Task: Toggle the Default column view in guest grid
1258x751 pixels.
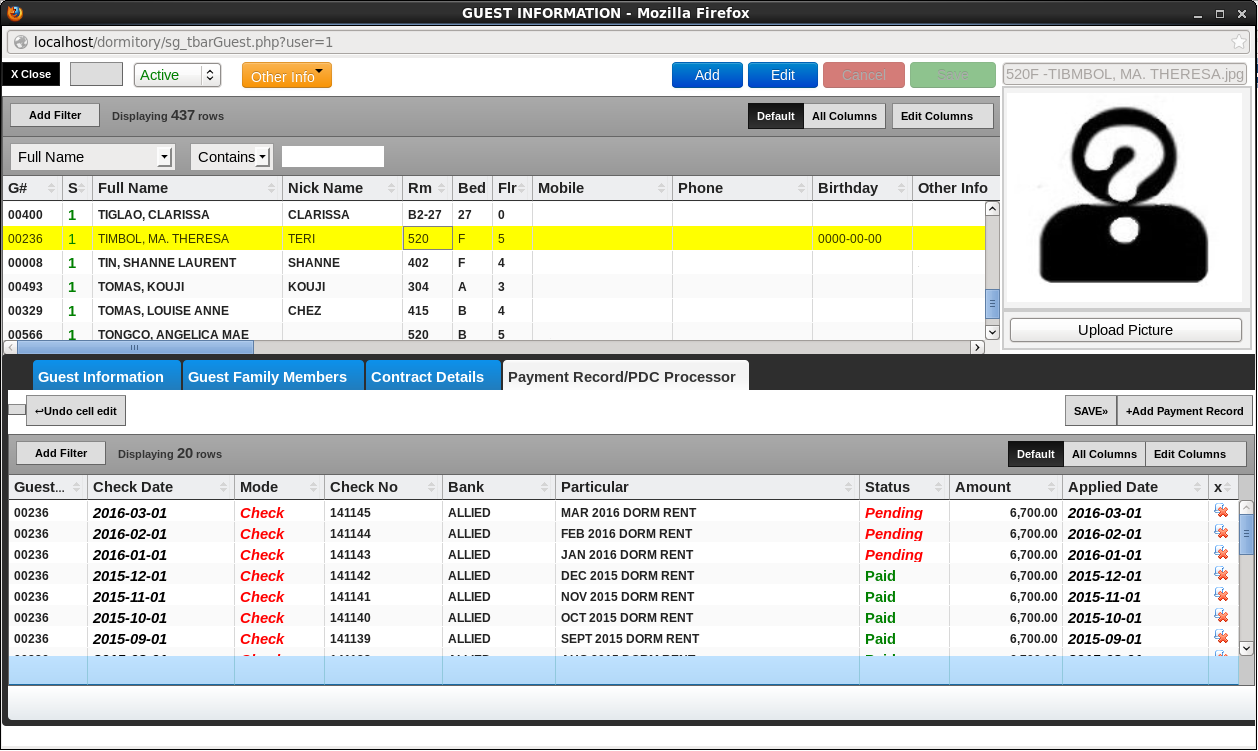Action: coord(775,116)
